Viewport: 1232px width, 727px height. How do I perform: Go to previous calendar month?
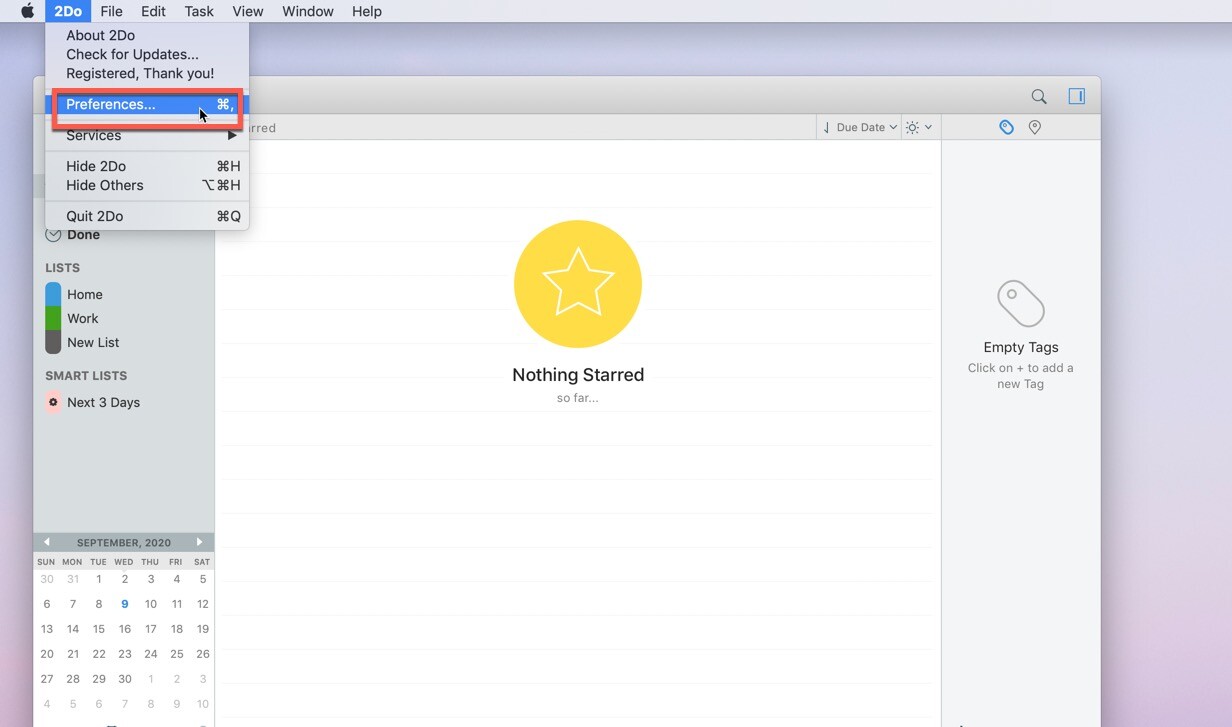tap(47, 542)
